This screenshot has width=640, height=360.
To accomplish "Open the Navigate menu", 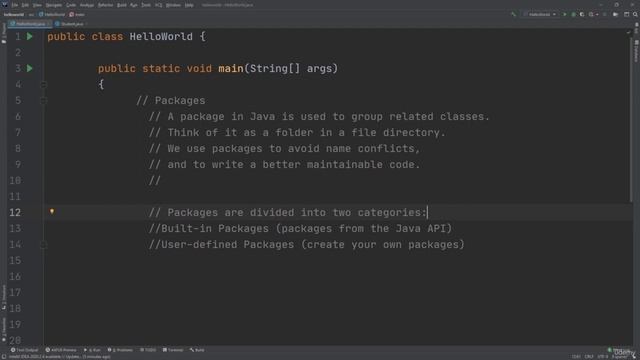I will (x=53, y=5).
